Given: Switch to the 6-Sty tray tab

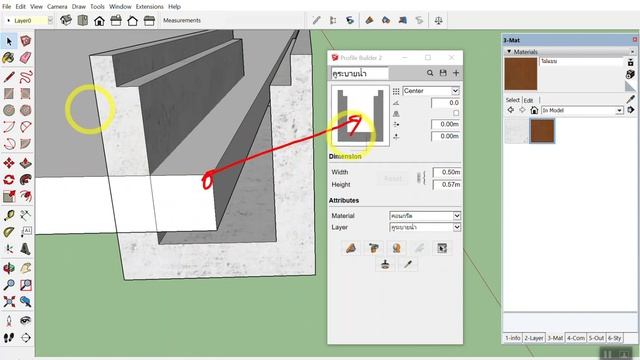Looking at the screenshot, I should click(x=615, y=338).
